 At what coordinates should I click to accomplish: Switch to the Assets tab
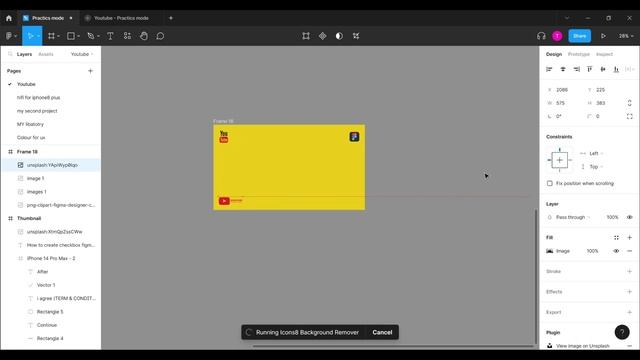pyautogui.click(x=46, y=54)
